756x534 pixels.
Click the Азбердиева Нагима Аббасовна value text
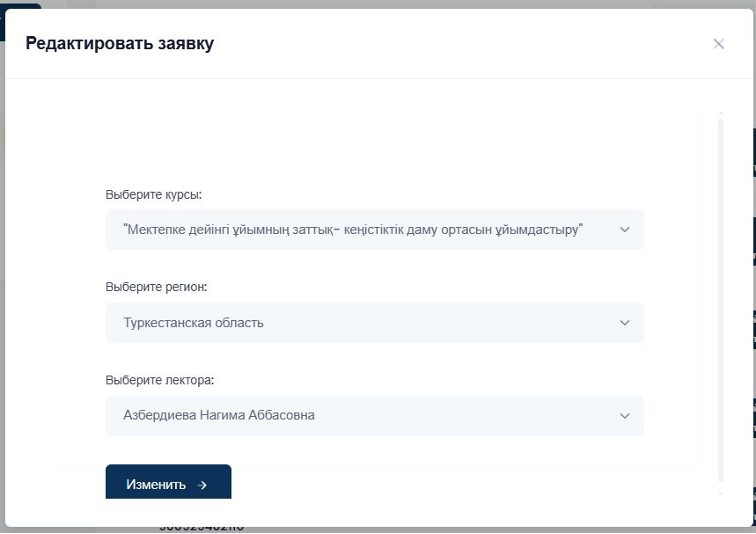[x=219, y=415]
